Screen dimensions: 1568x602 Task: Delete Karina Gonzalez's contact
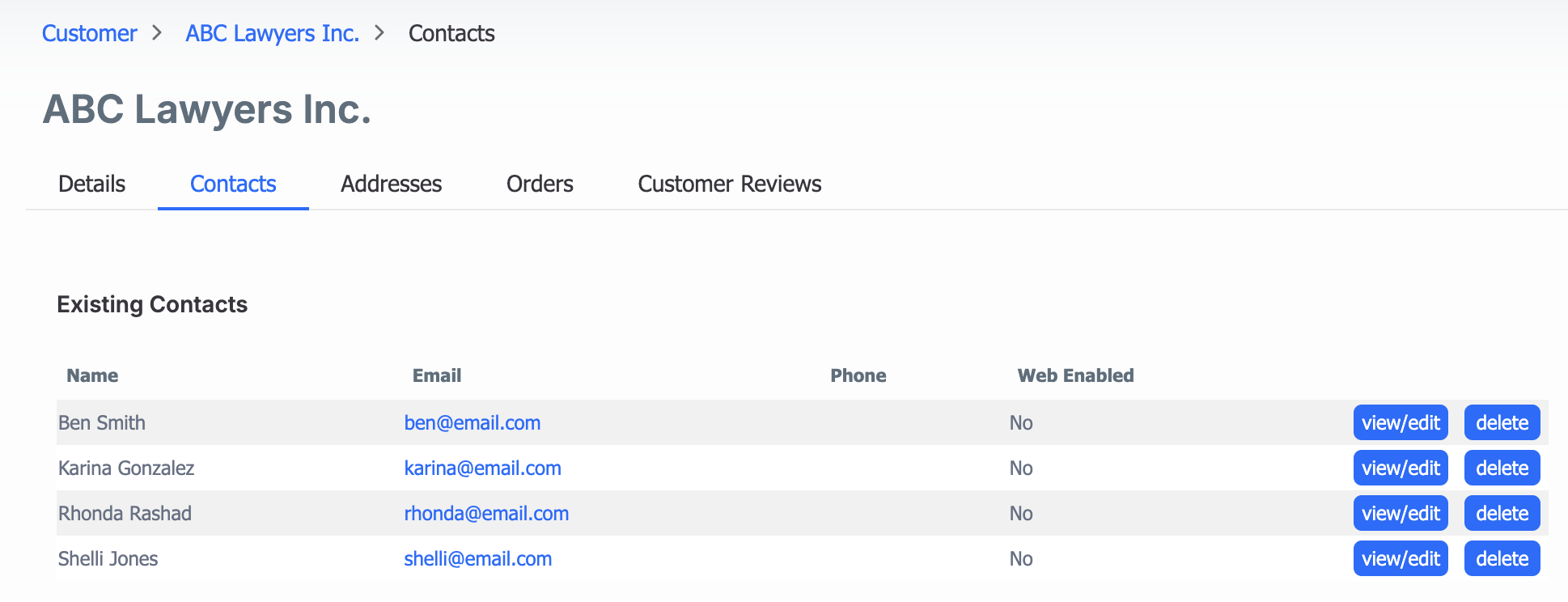coord(1502,468)
